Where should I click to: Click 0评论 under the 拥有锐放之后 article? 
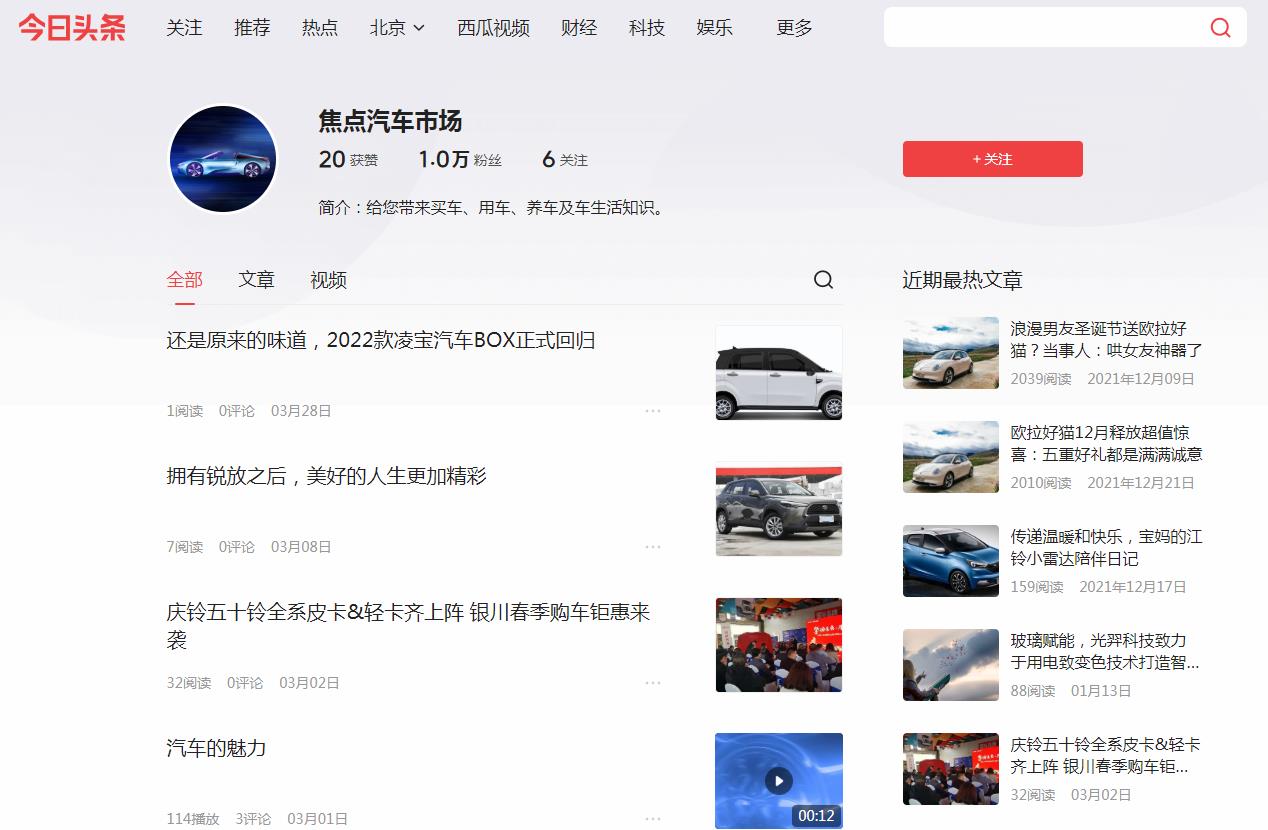point(237,547)
